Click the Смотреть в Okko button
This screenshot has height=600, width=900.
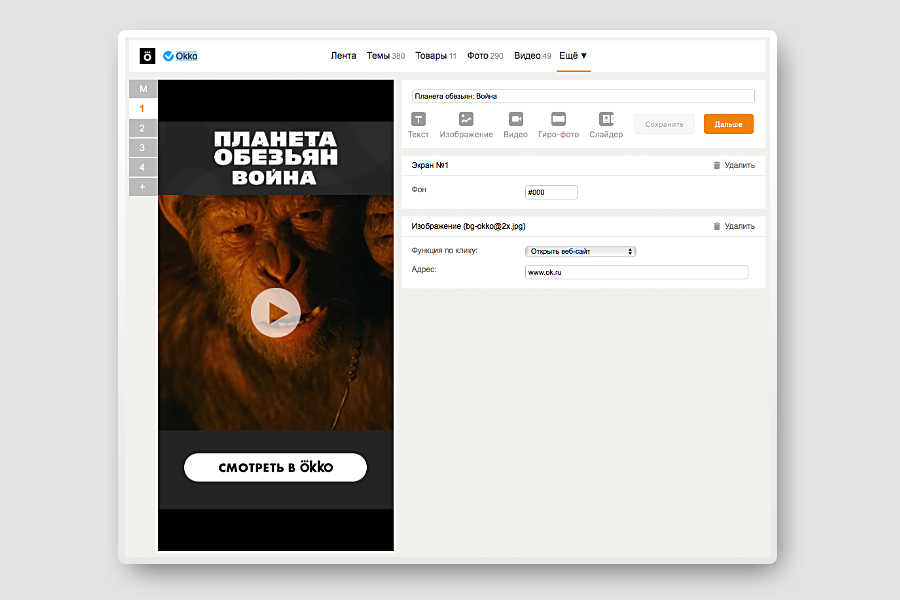[276, 467]
